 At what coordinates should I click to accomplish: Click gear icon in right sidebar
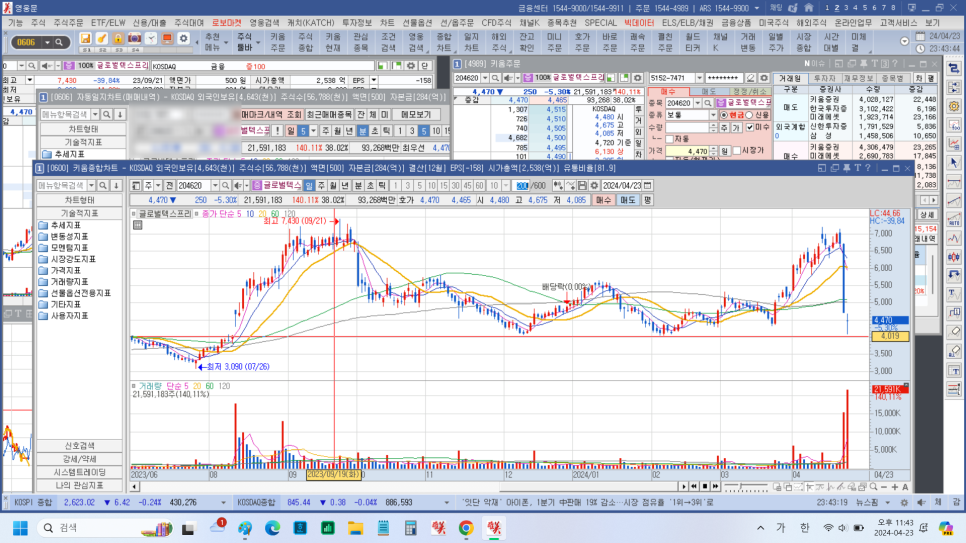click(x=954, y=106)
